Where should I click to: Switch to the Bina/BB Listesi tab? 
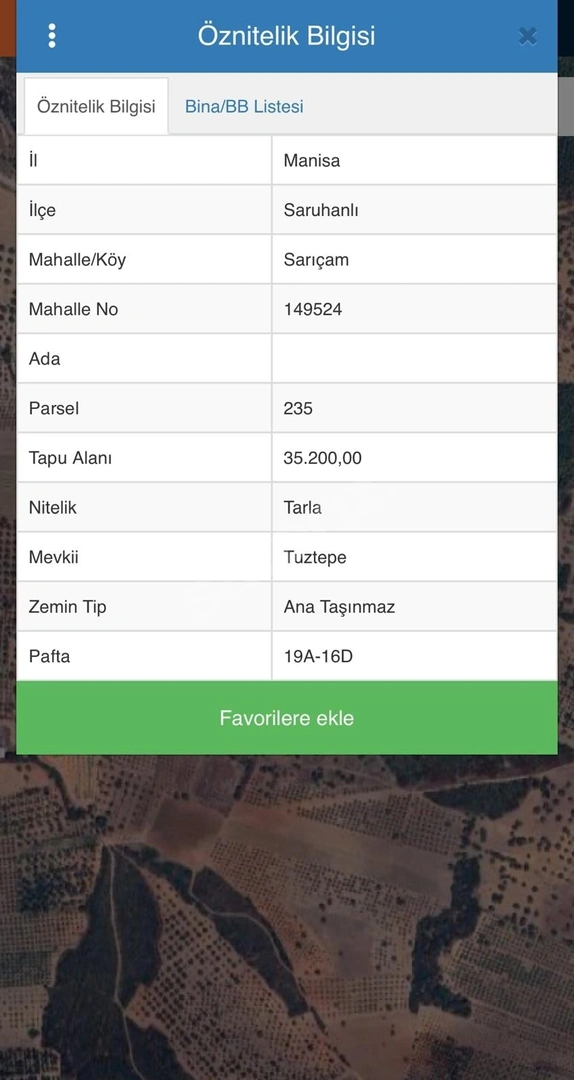coord(244,107)
